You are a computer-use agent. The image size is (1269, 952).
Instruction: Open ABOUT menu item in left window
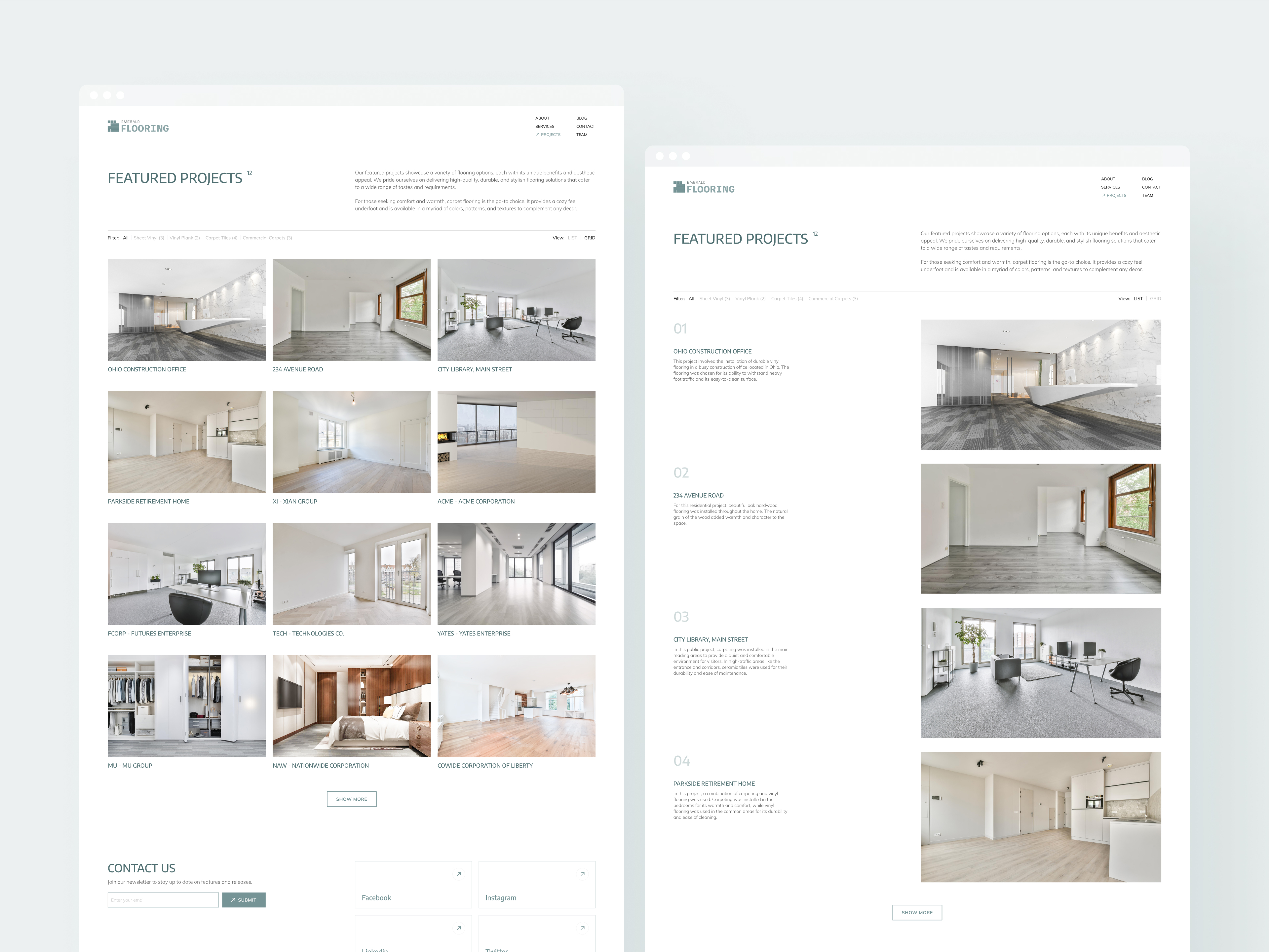[542, 118]
